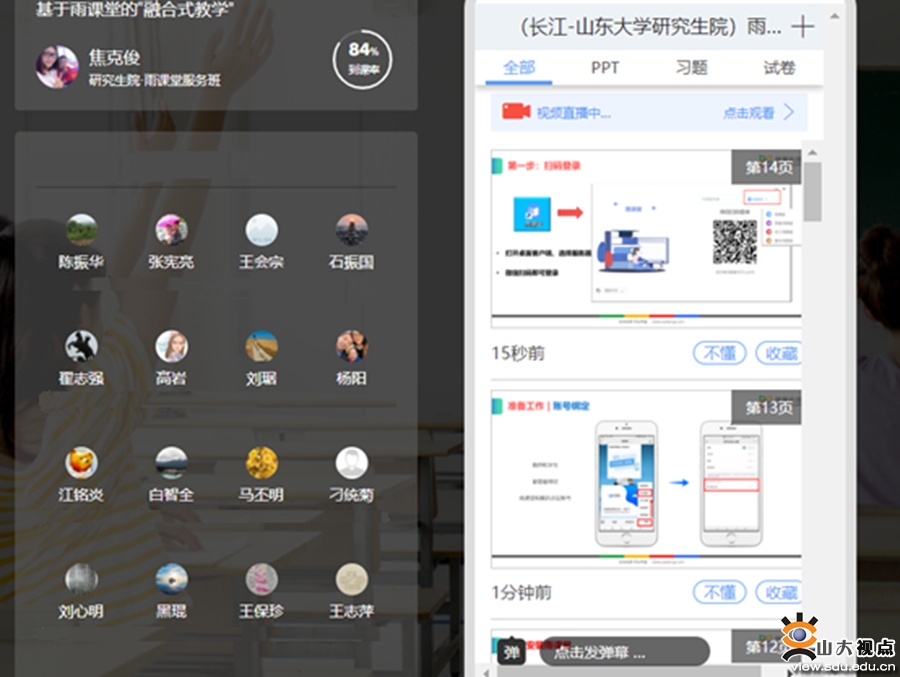The image size is (900, 677).
Task: Open 高岩's avatar
Action: click(171, 346)
